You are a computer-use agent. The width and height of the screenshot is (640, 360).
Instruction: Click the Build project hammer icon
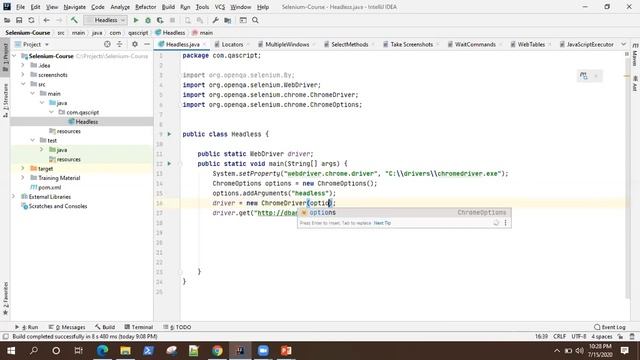74,20
